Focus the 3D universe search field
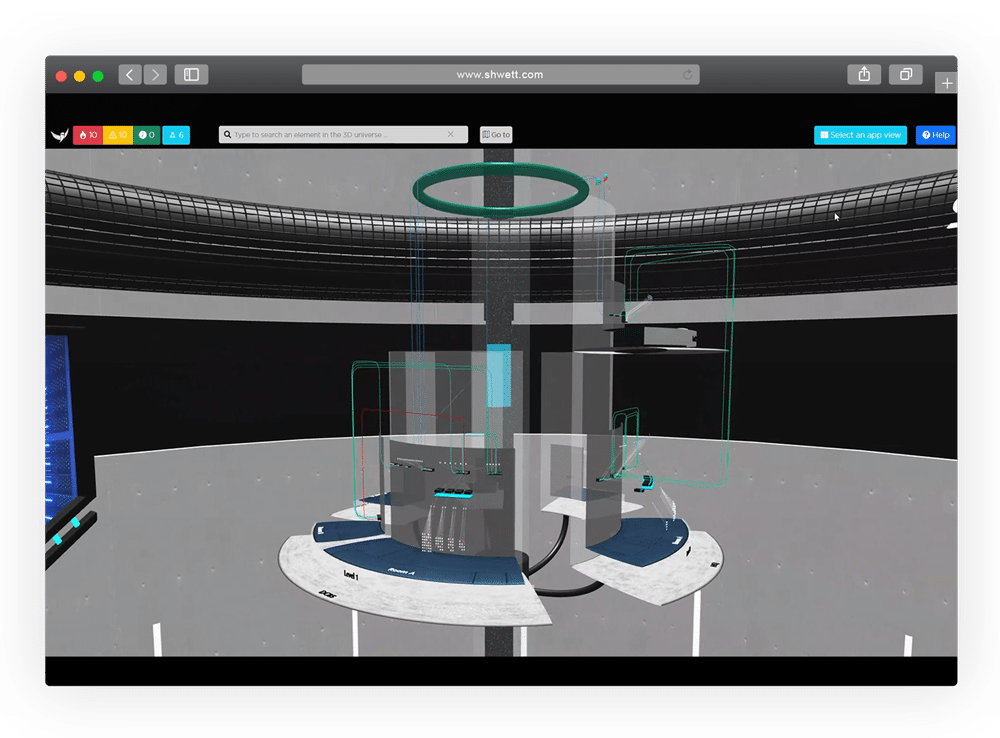Viewport: 1000px width, 738px height. point(343,135)
